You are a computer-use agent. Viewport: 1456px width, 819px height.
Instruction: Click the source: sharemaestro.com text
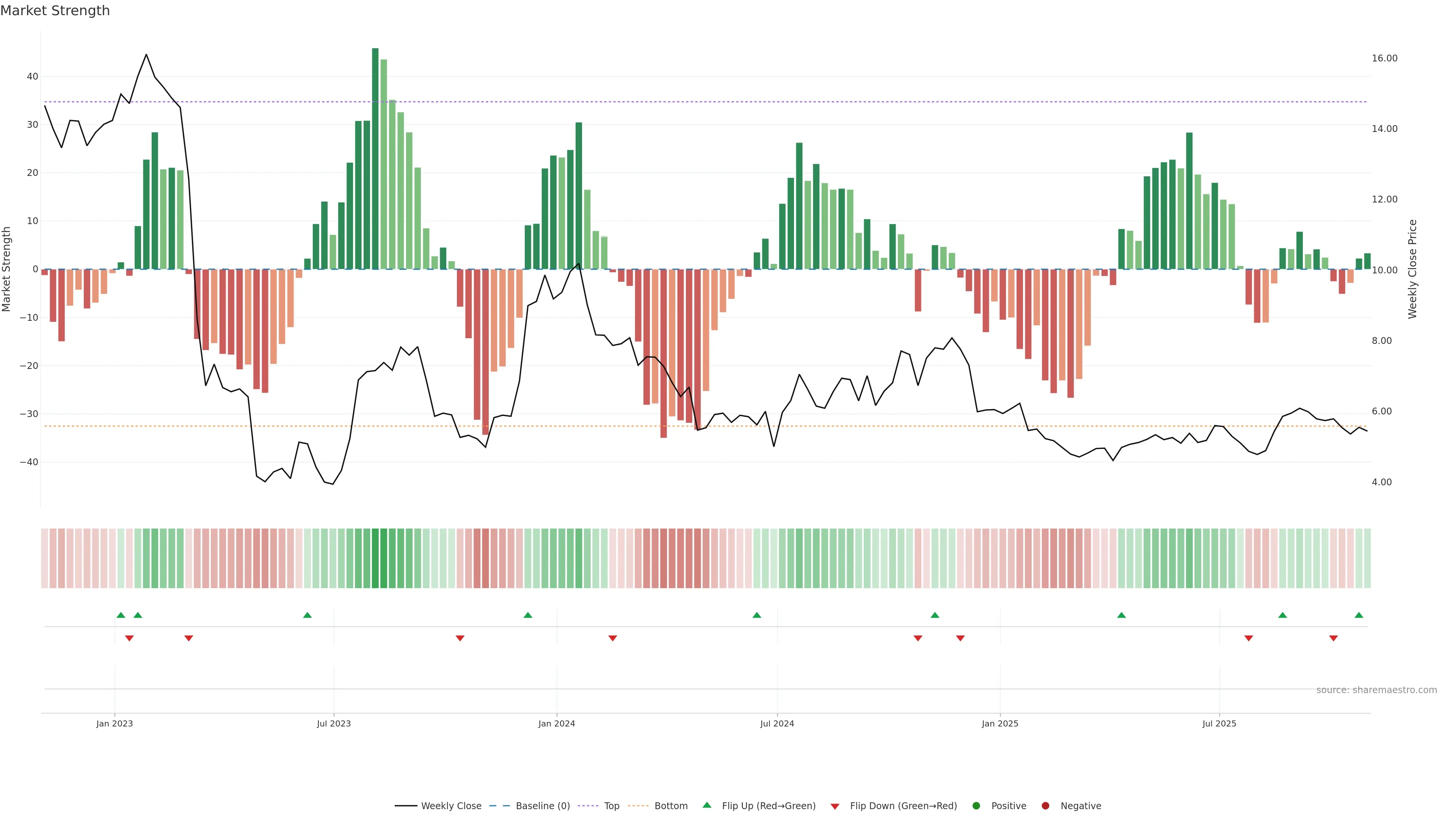1376,690
